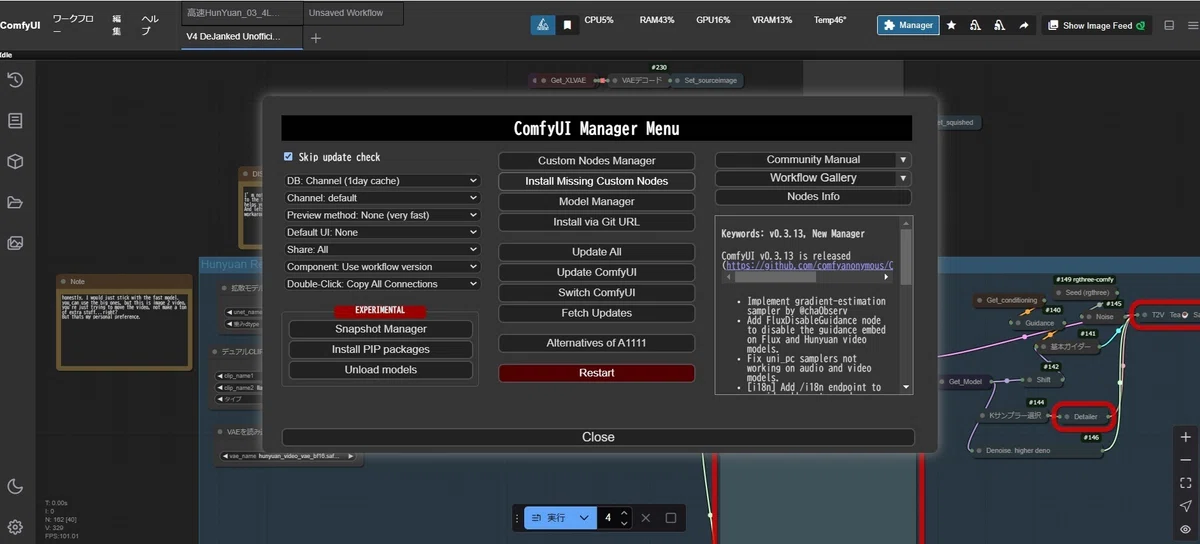
Task: Click Alternatives of A1111 button
Action: coord(597,343)
